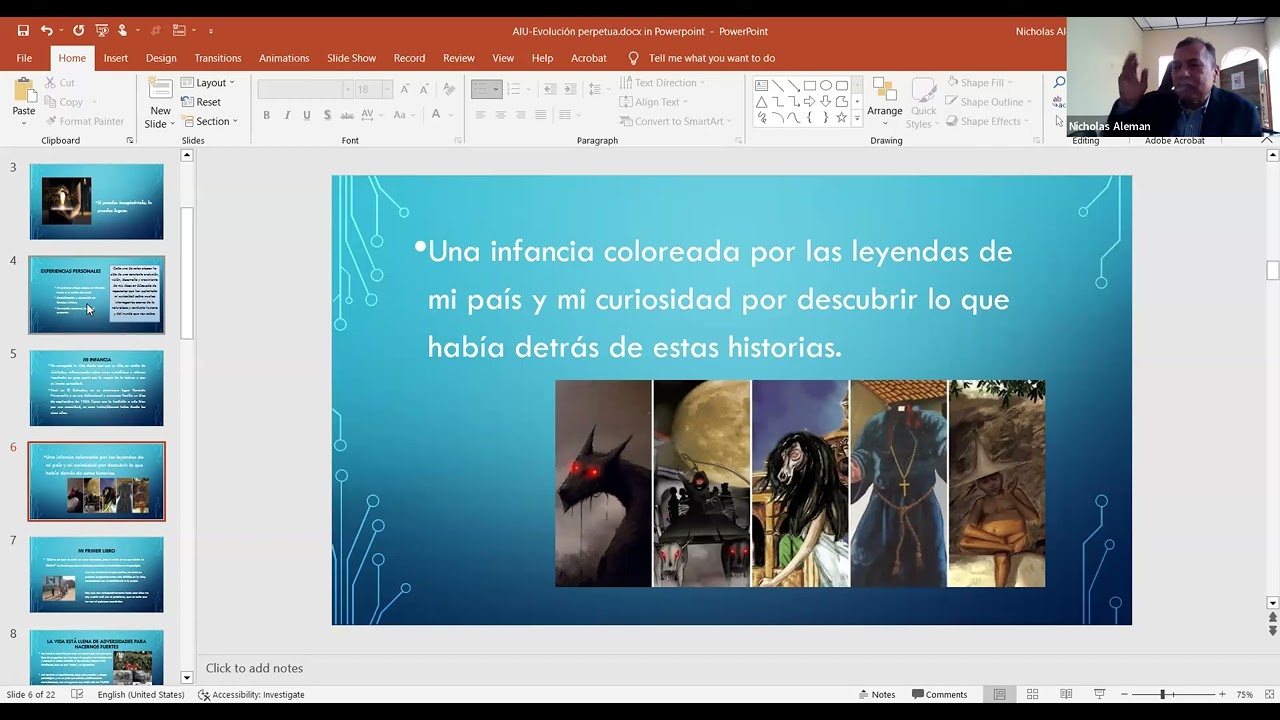Switch to the Slide Show tab
This screenshot has width=1280, height=720.
coord(352,58)
